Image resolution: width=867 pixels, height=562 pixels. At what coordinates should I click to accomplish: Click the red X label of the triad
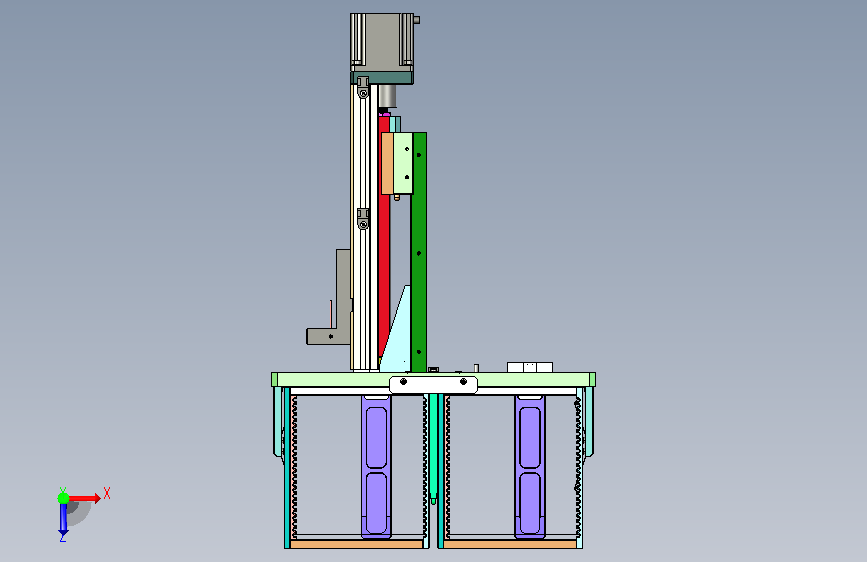[x=107, y=493]
